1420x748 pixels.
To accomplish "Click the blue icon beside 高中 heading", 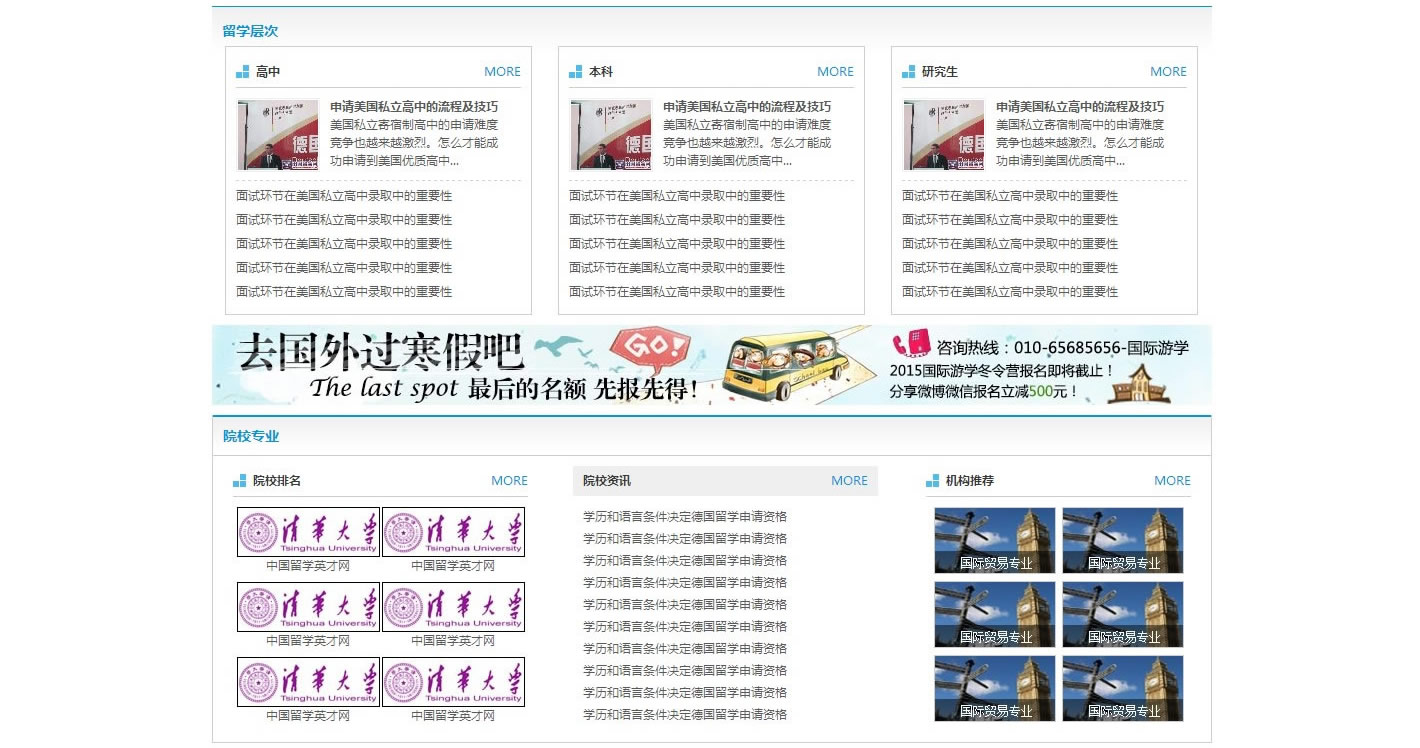I will coord(242,70).
